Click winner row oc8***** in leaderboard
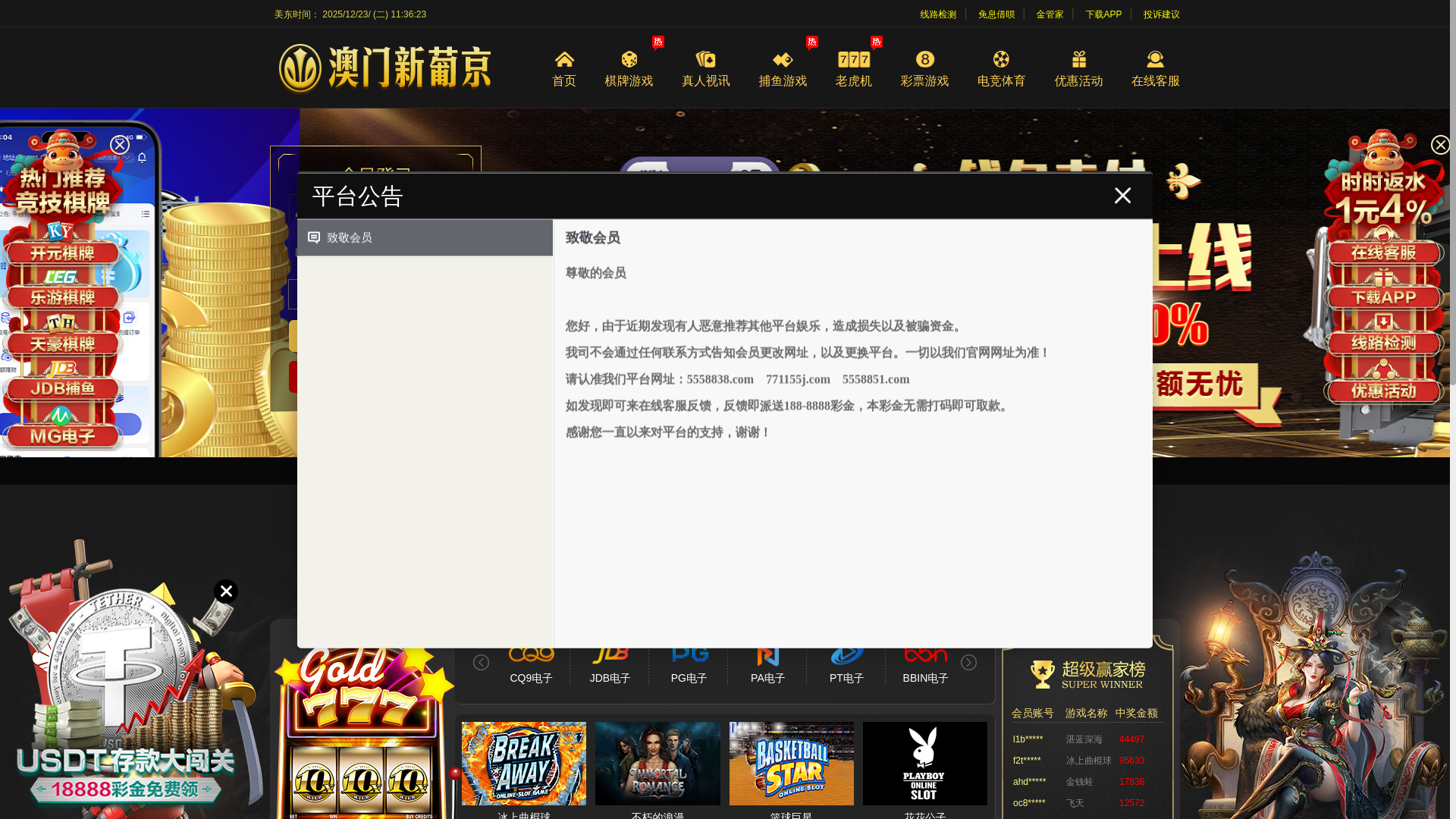This screenshot has height=819, width=1456. pyautogui.click(x=1087, y=803)
